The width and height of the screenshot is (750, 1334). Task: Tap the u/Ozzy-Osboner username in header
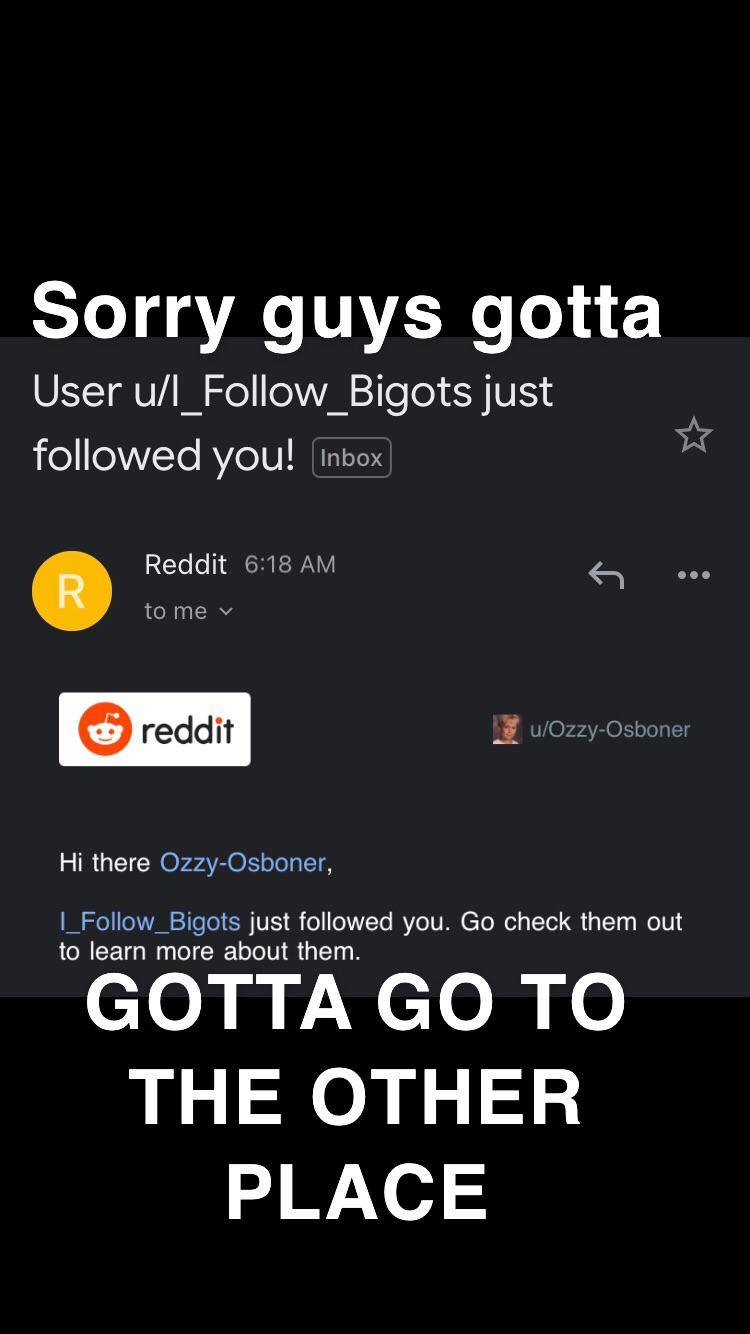point(610,729)
